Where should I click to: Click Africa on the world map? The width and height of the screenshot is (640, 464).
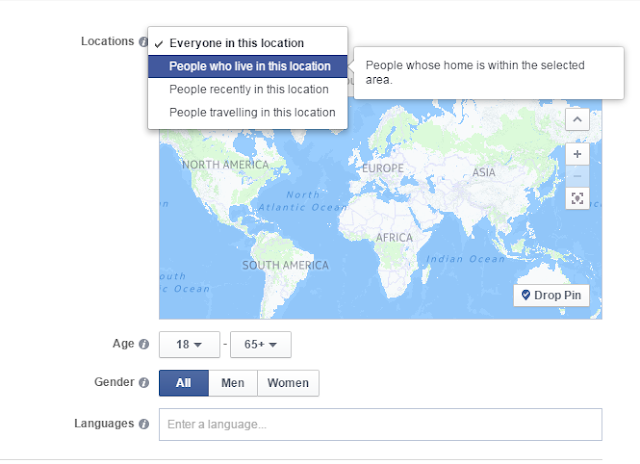(x=393, y=238)
